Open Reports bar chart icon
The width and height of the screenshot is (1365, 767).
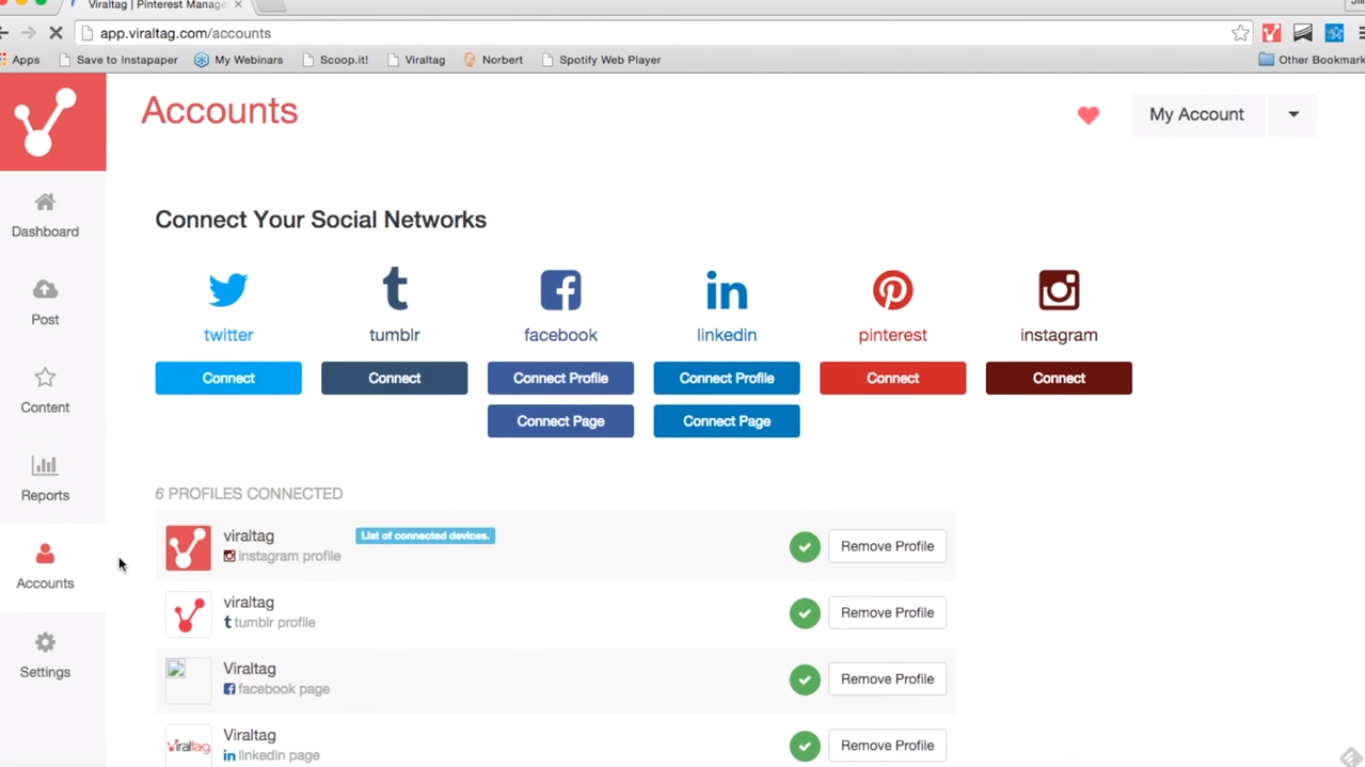click(45, 465)
